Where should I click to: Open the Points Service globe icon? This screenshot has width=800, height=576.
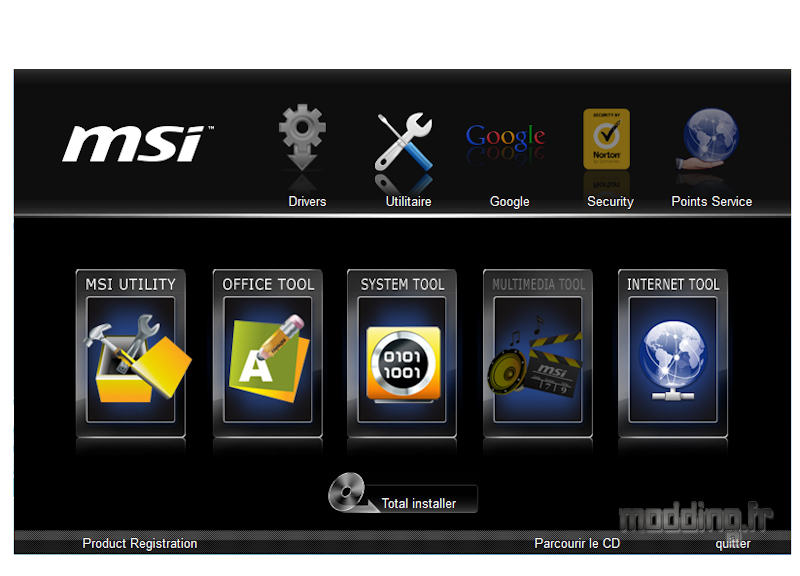[x=709, y=139]
